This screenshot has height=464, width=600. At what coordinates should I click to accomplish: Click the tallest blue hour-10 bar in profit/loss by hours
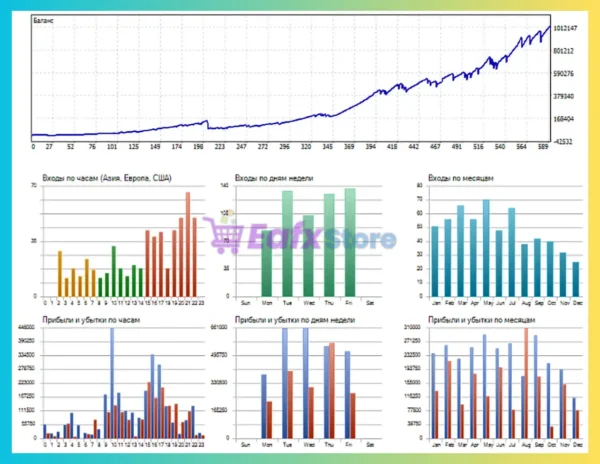coord(112,383)
